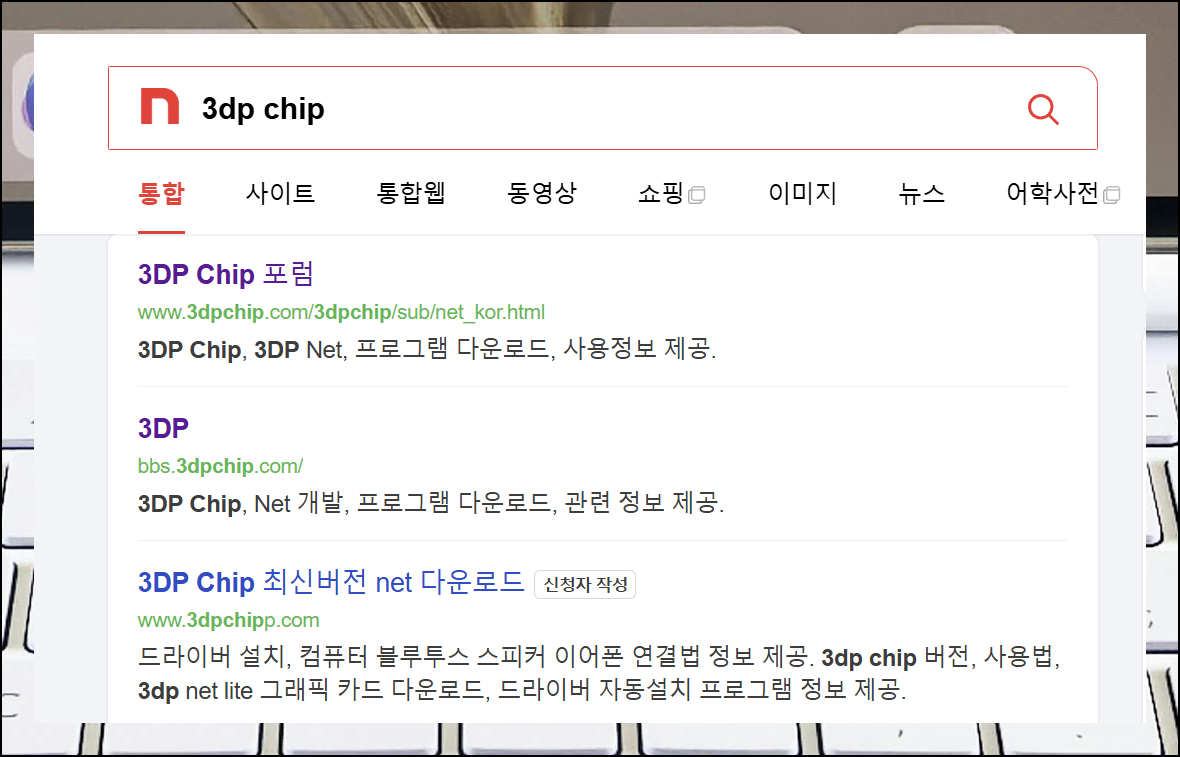Click the bbs.3dpchip.com URL

pos(220,467)
